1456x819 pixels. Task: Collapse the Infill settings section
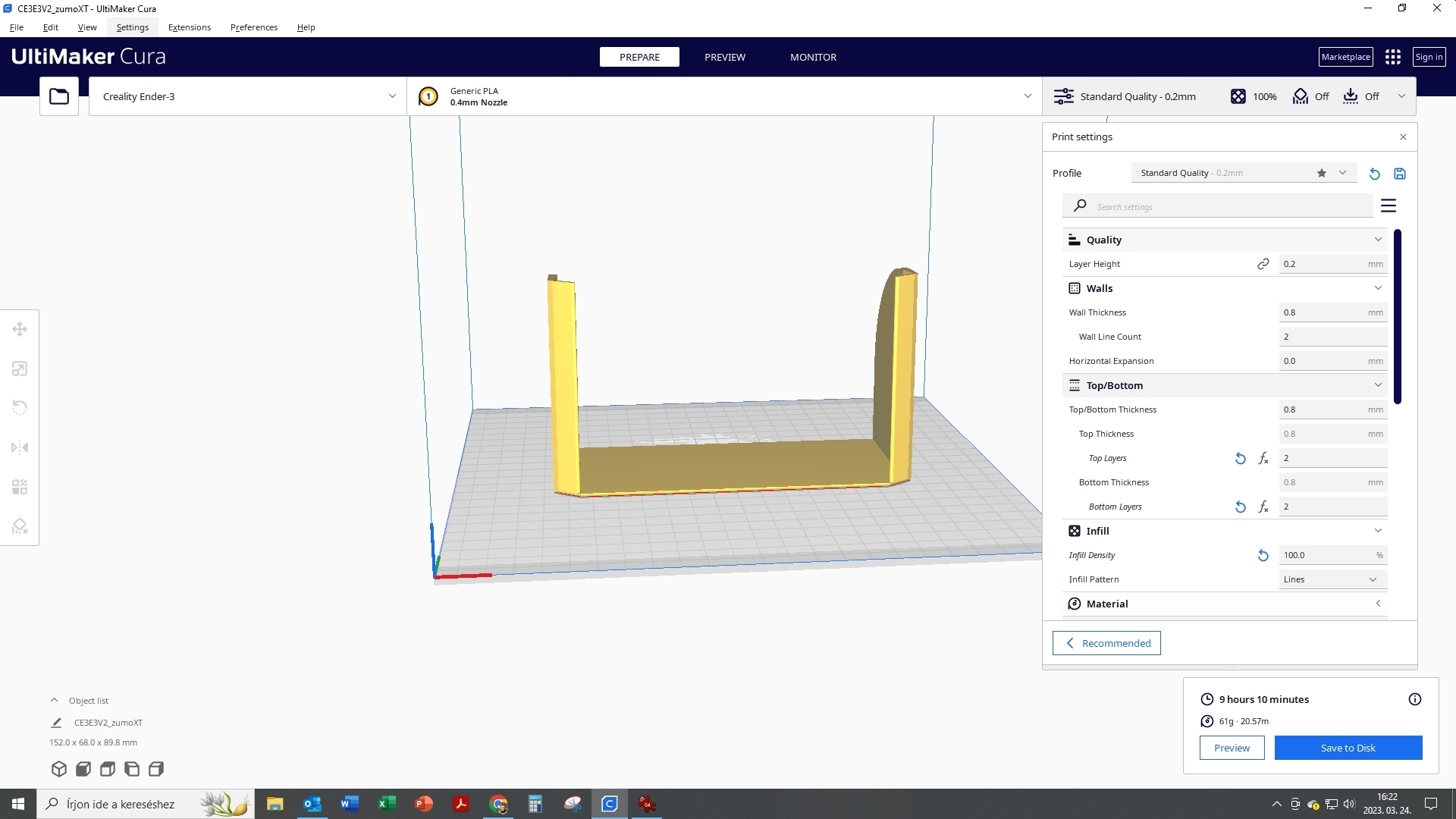1378,531
